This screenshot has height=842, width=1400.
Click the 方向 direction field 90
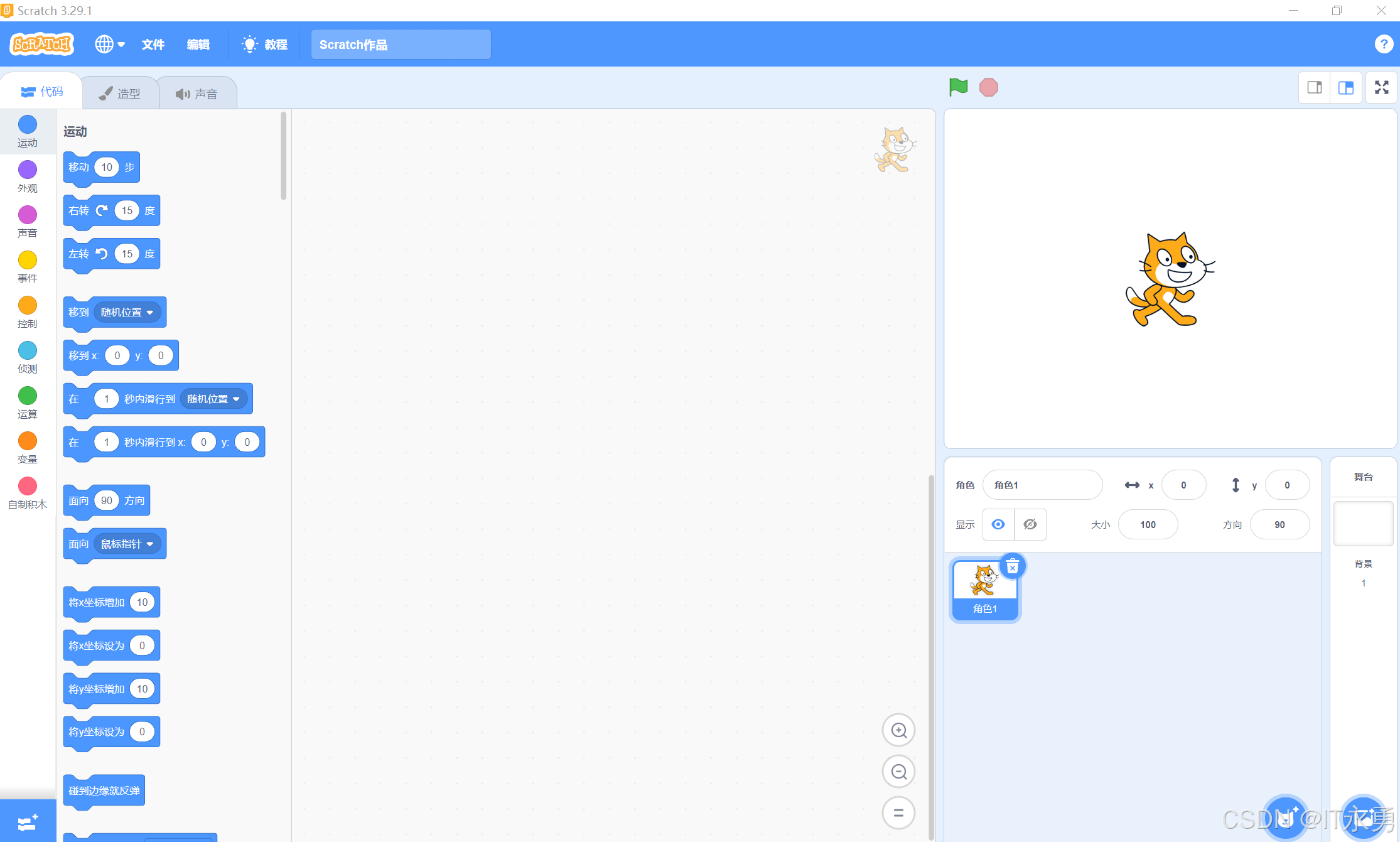point(1279,524)
